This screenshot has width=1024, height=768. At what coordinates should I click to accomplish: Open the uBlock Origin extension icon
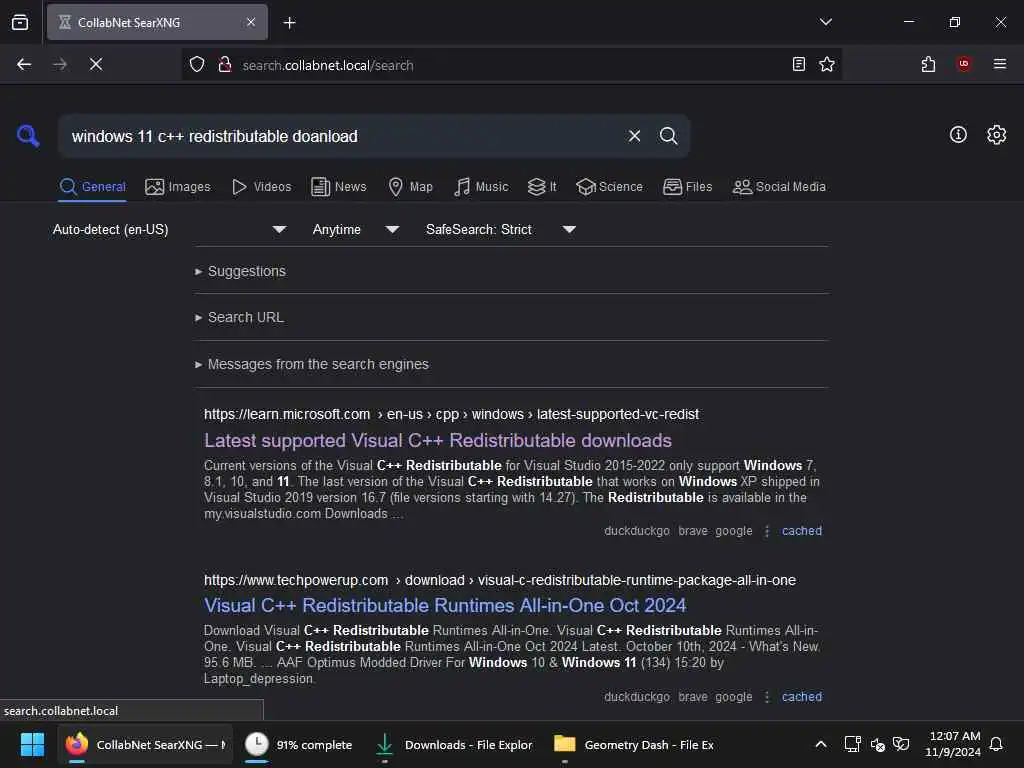(x=963, y=64)
